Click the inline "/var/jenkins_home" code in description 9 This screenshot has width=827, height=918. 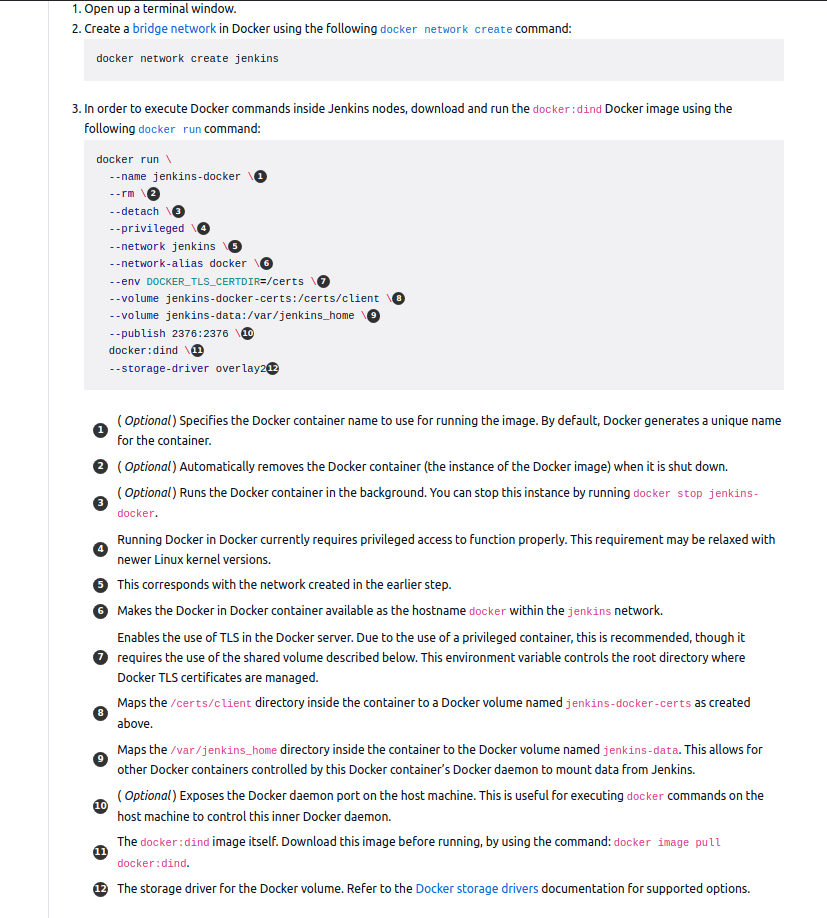(x=223, y=750)
